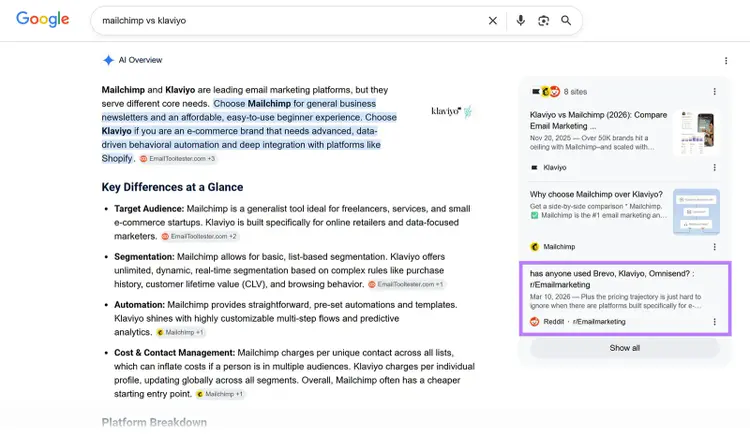Submit search with magnifying glass icon
The height and width of the screenshot is (435, 750).
click(566, 21)
